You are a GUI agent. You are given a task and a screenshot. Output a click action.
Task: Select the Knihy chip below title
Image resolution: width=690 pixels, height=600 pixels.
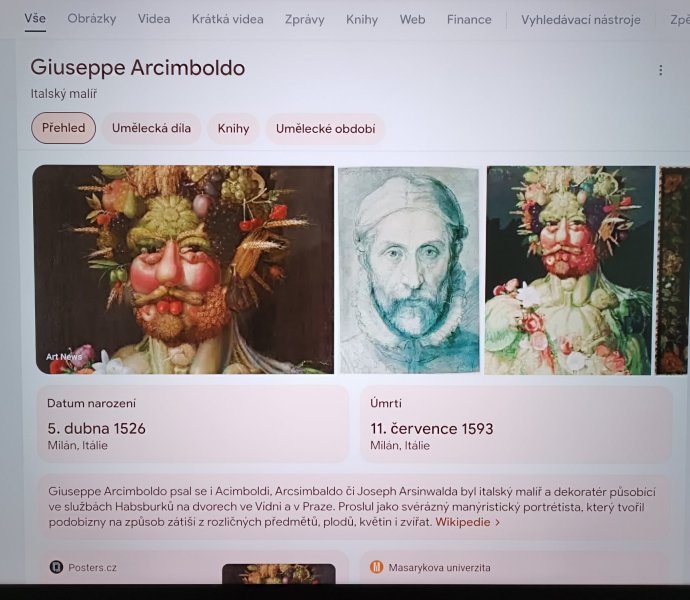233,129
